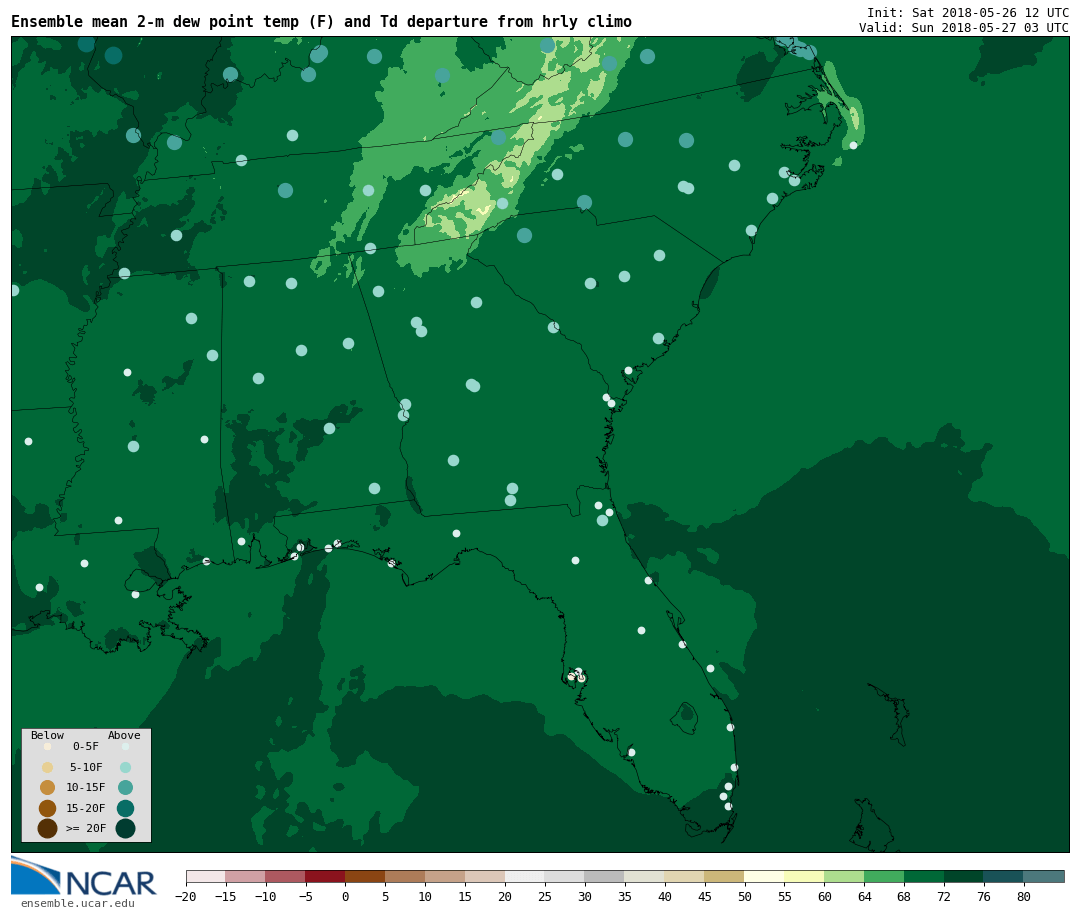1080x915 pixels.
Task: Click the grey-teal colorbar segment above 80
Action: (x=1044, y=876)
